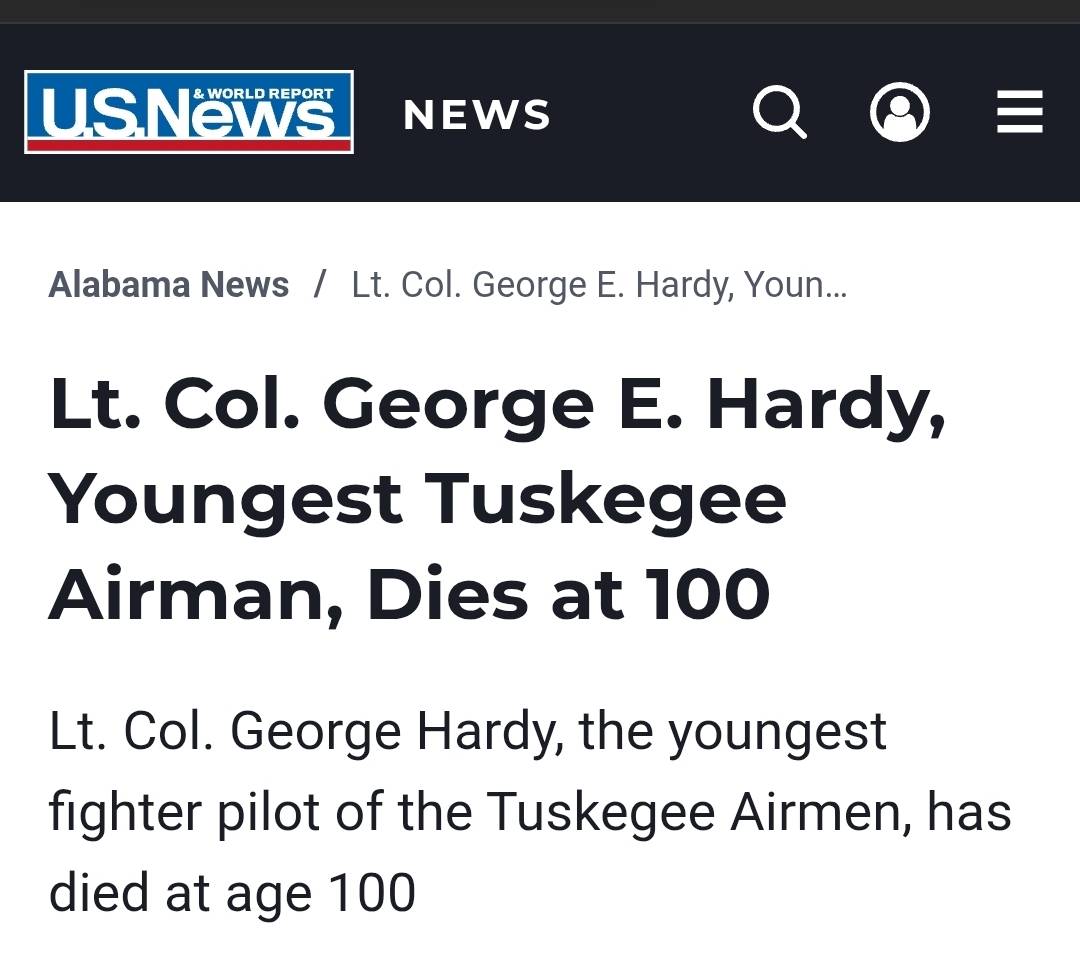Image resolution: width=1080 pixels, height=959 pixels.
Task: Expand the hamburger navigation menu
Action: pos(1020,112)
